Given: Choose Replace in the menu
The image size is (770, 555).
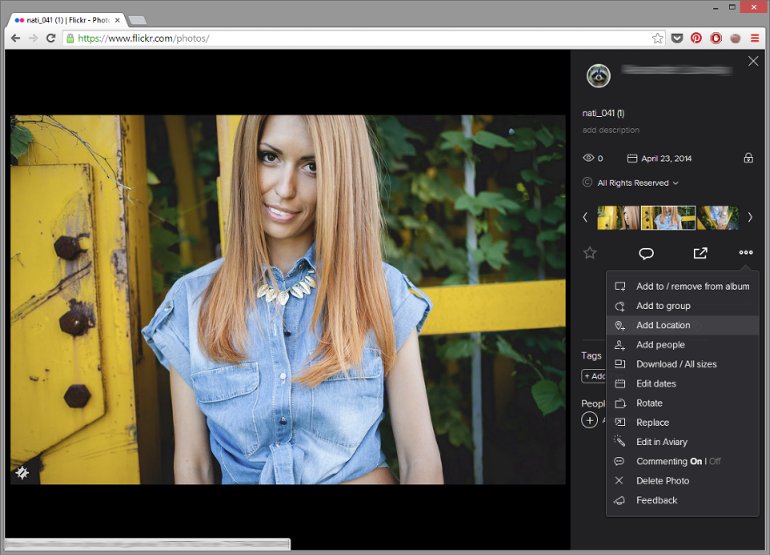Looking at the screenshot, I should [x=683, y=422].
